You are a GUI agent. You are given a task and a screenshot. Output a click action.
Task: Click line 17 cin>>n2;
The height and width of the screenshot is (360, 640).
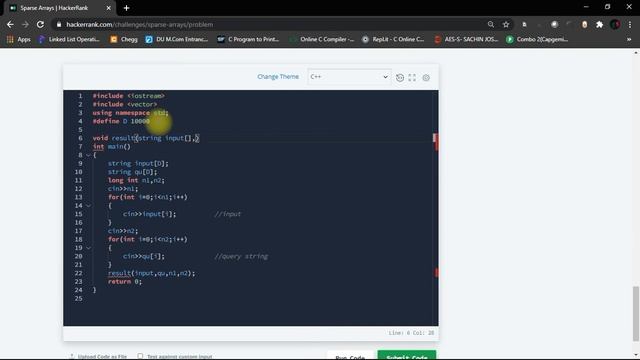(123, 231)
